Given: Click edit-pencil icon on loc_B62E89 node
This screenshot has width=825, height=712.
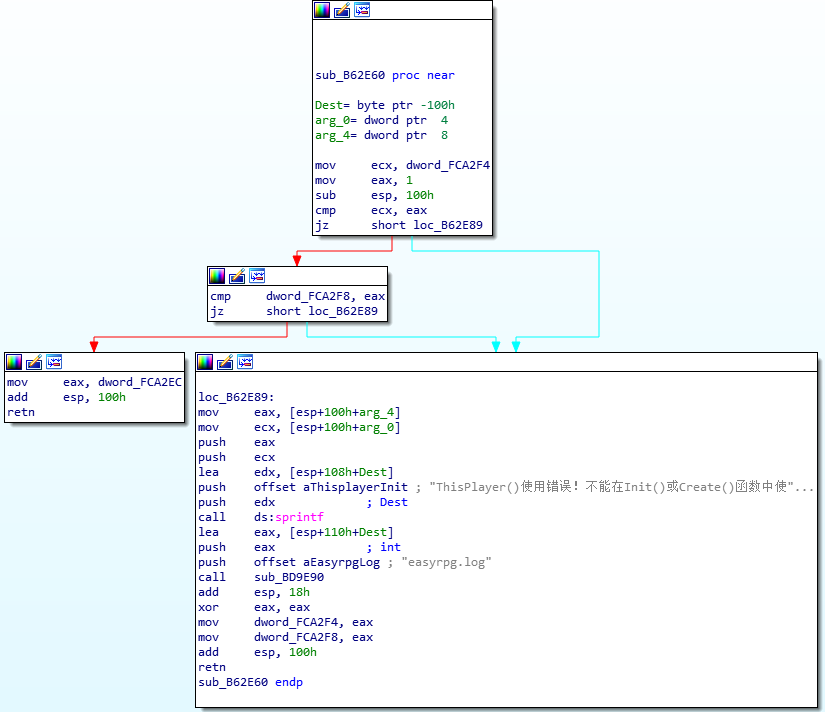Looking at the screenshot, I should [225, 362].
